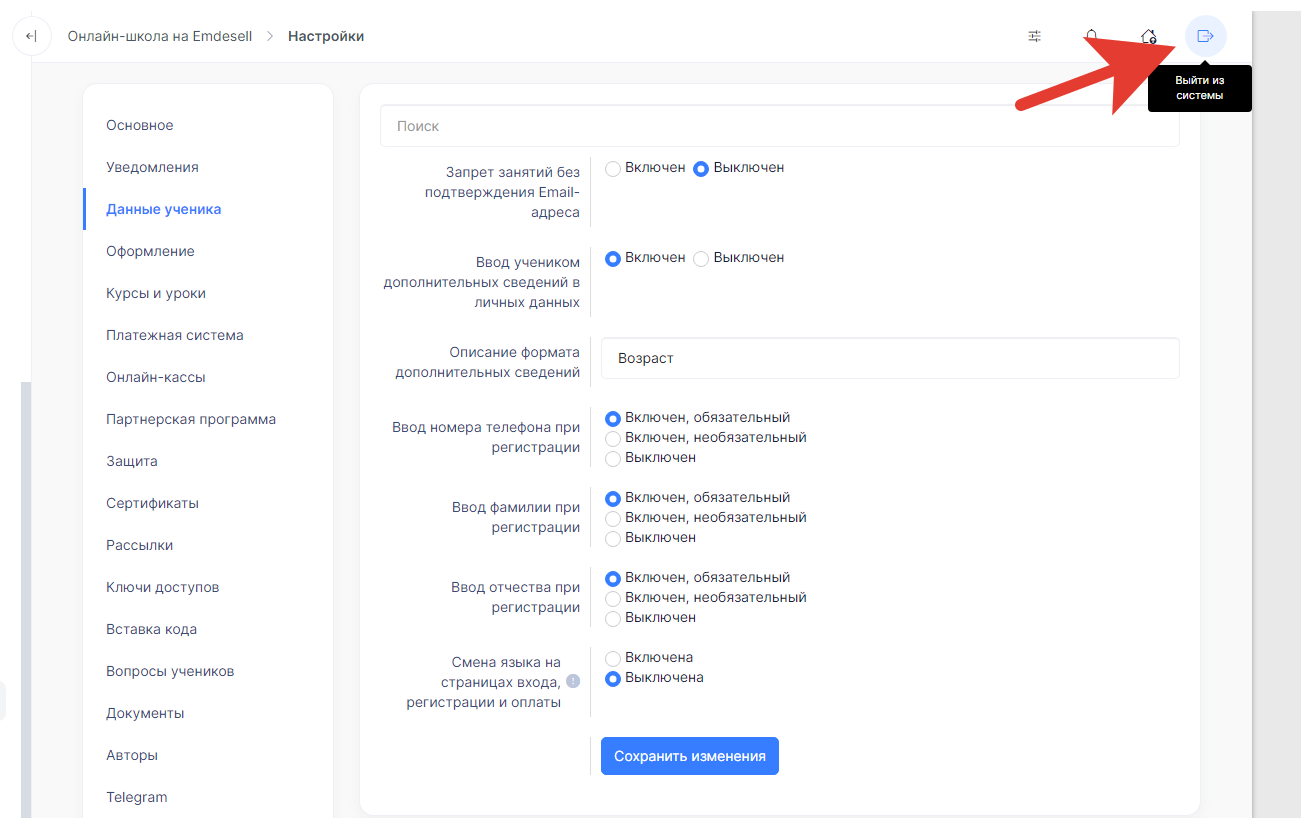Go to the Авторы section

pos(132,755)
